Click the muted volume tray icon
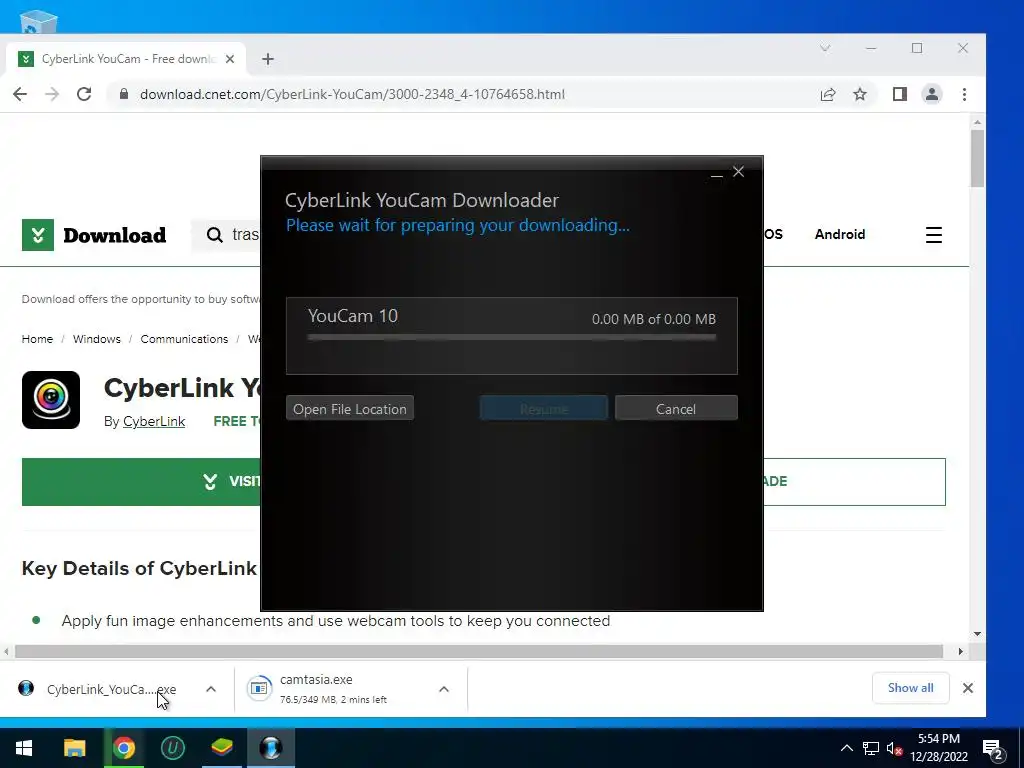Image resolution: width=1024 pixels, height=768 pixels. point(895,748)
